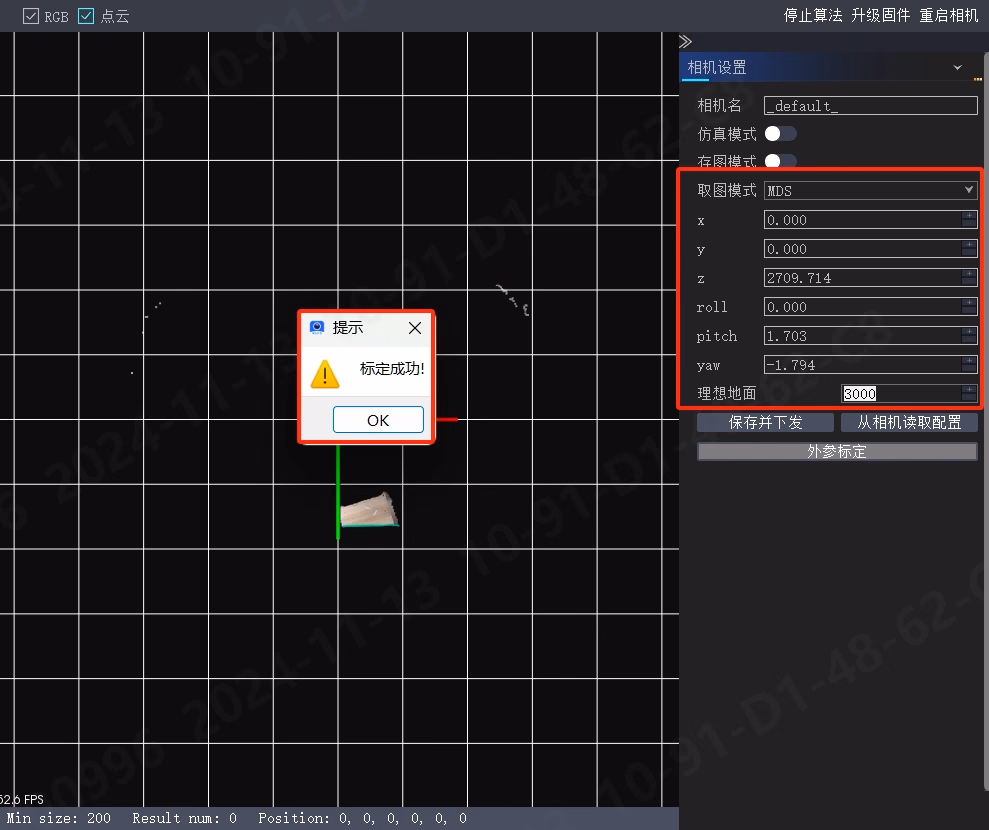Toggle the 点云 point cloud checkbox
This screenshot has width=989, height=830.
86,16
